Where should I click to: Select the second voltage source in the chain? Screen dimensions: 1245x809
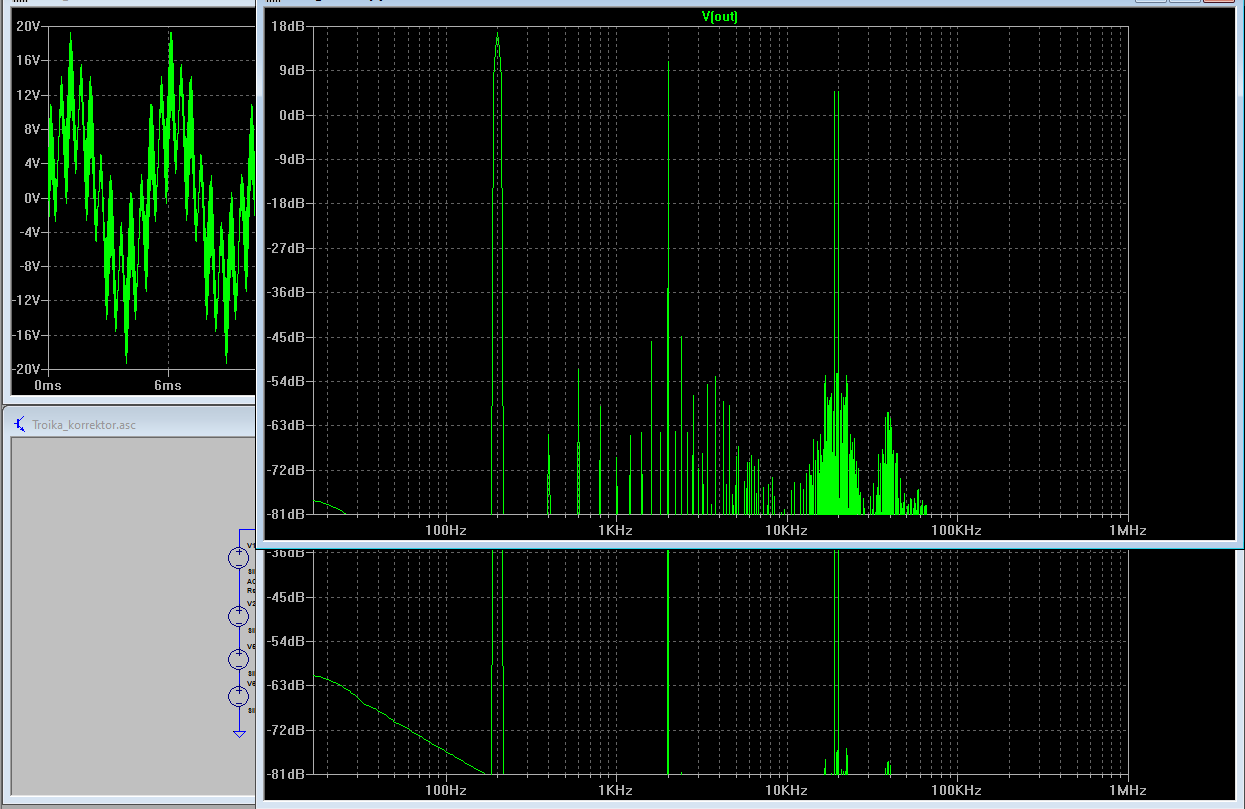point(239,615)
